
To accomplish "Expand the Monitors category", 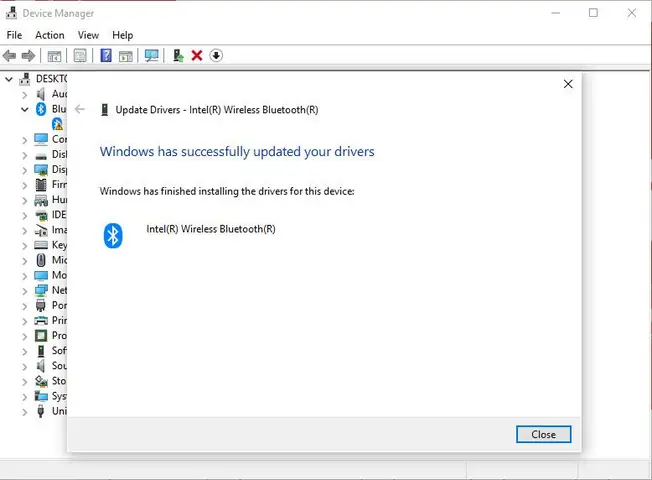I will point(25,276).
